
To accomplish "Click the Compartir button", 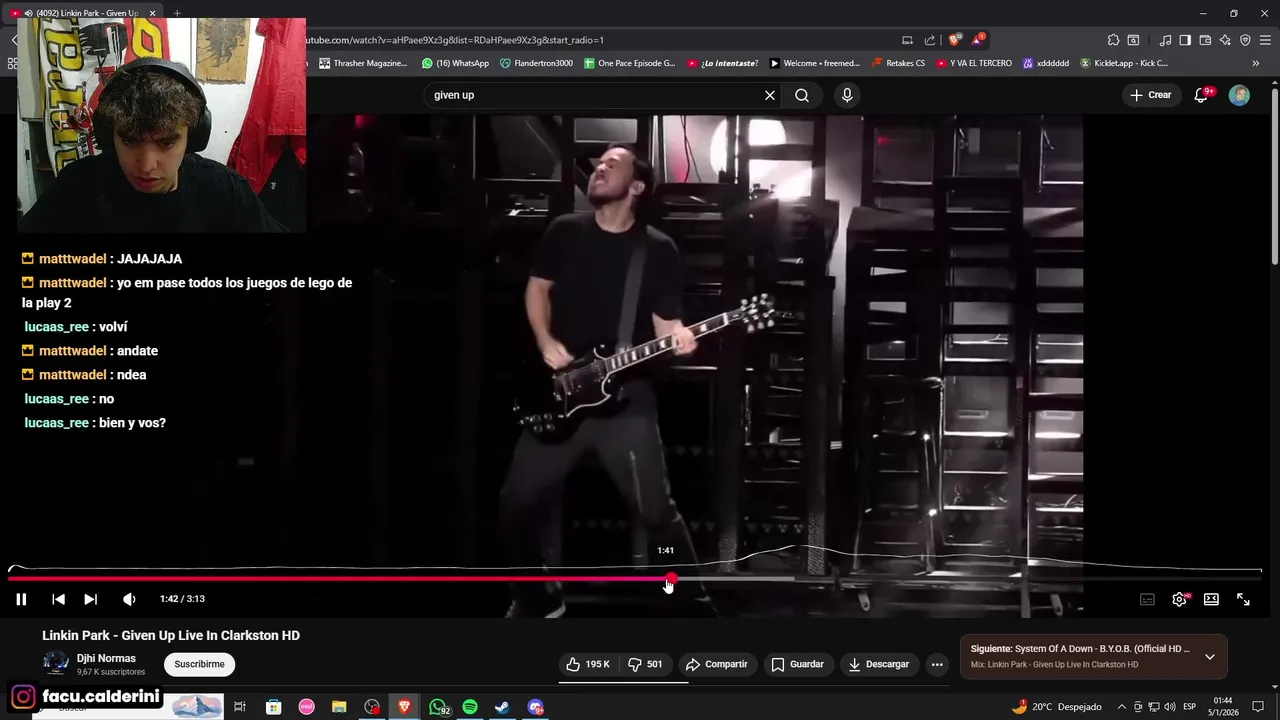I will pos(717,664).
